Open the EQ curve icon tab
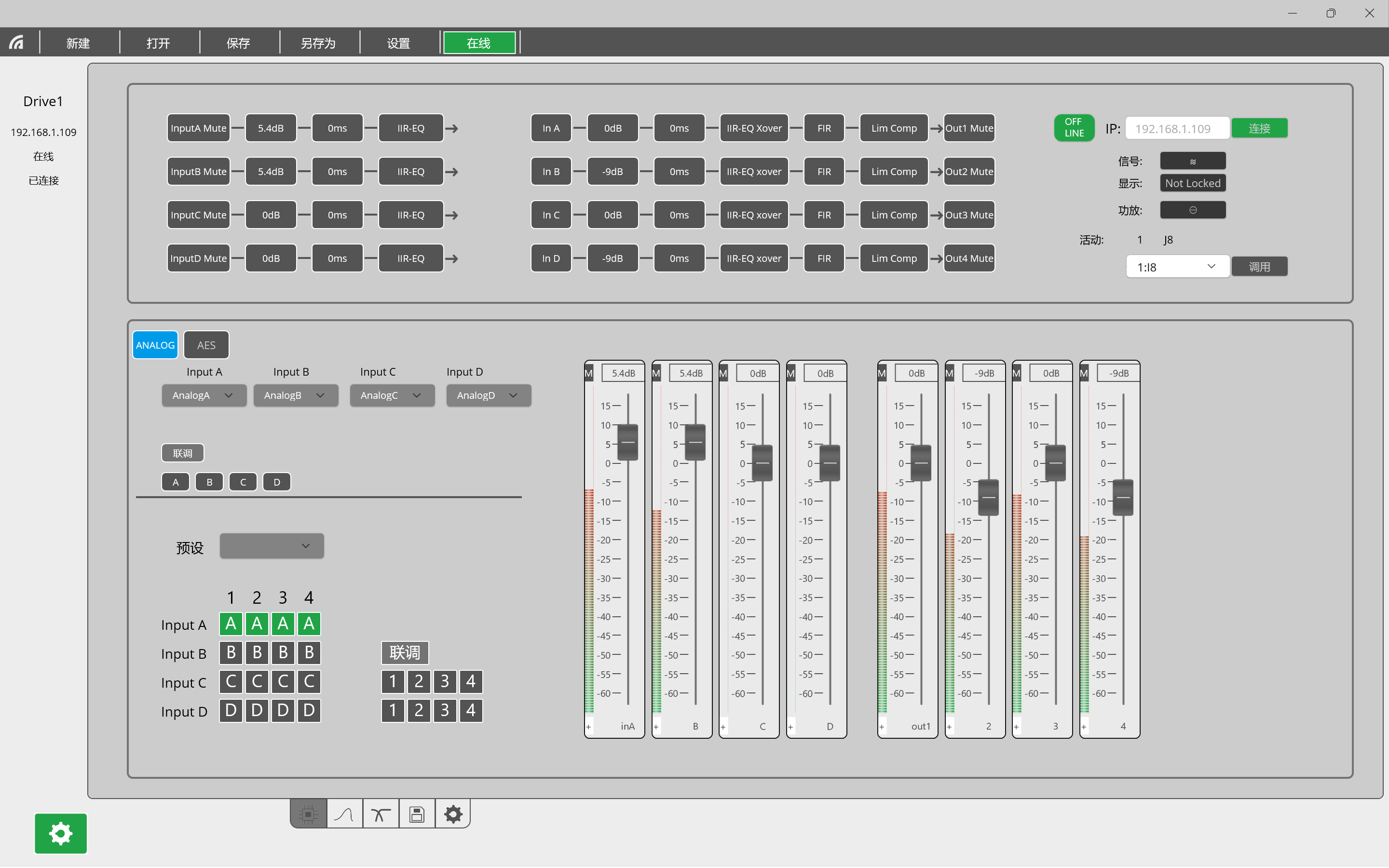This screenshot has width=1389, height=868. click(344, 814)
